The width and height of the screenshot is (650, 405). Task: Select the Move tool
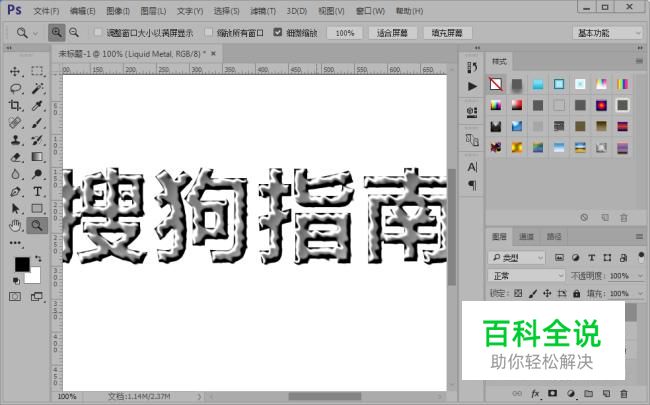15,71
